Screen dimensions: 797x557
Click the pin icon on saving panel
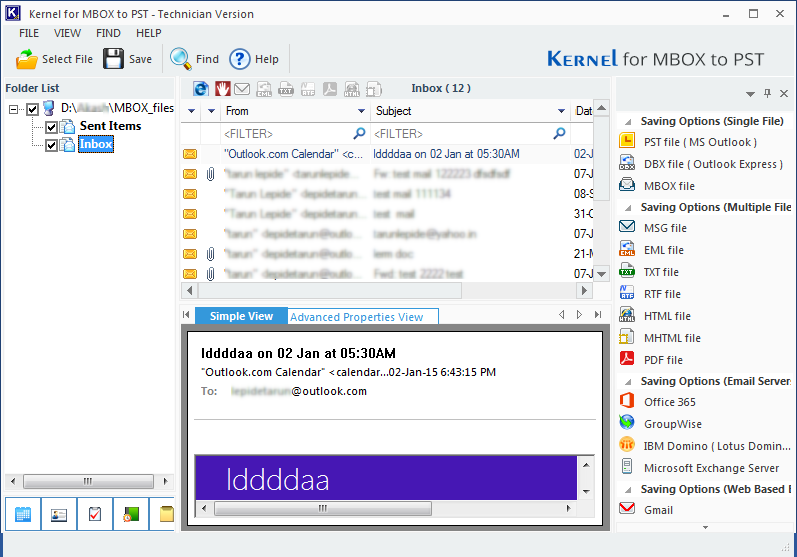tap(768, 94)
